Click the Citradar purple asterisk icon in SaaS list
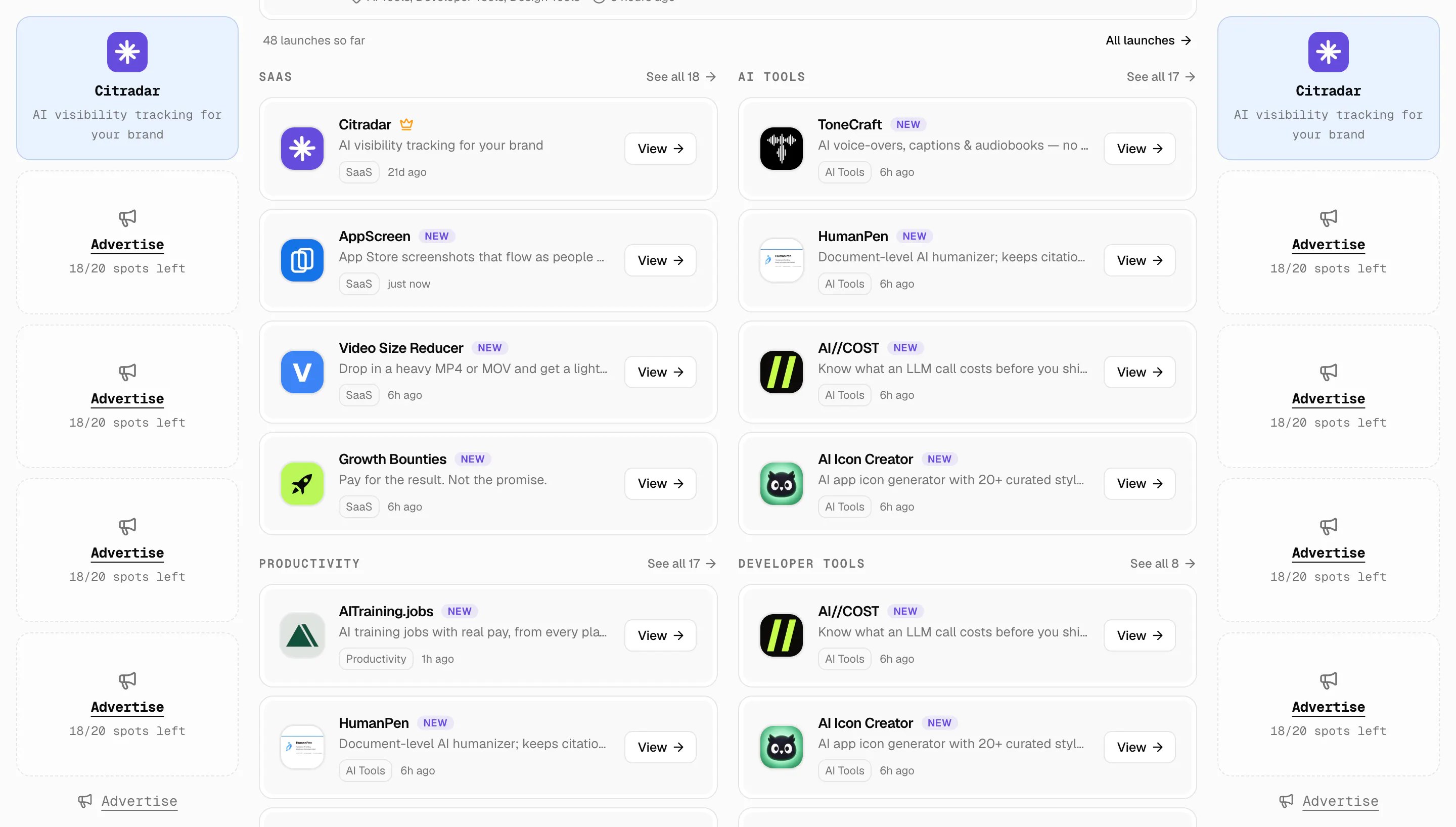This screenshot has width=1456, height=827. pos(302,148)
